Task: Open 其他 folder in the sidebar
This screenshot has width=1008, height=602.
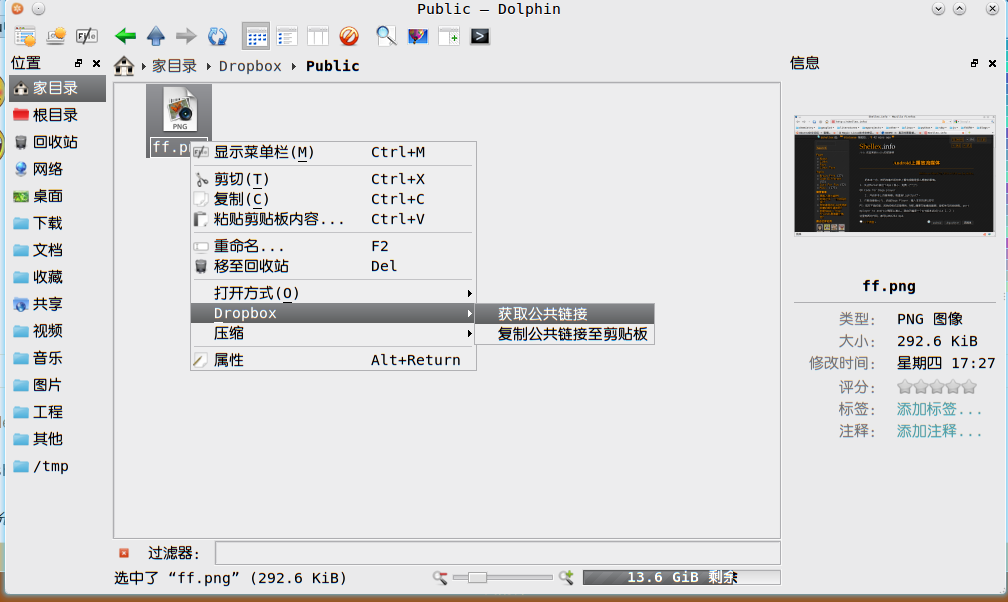Action: click(57, 439)
